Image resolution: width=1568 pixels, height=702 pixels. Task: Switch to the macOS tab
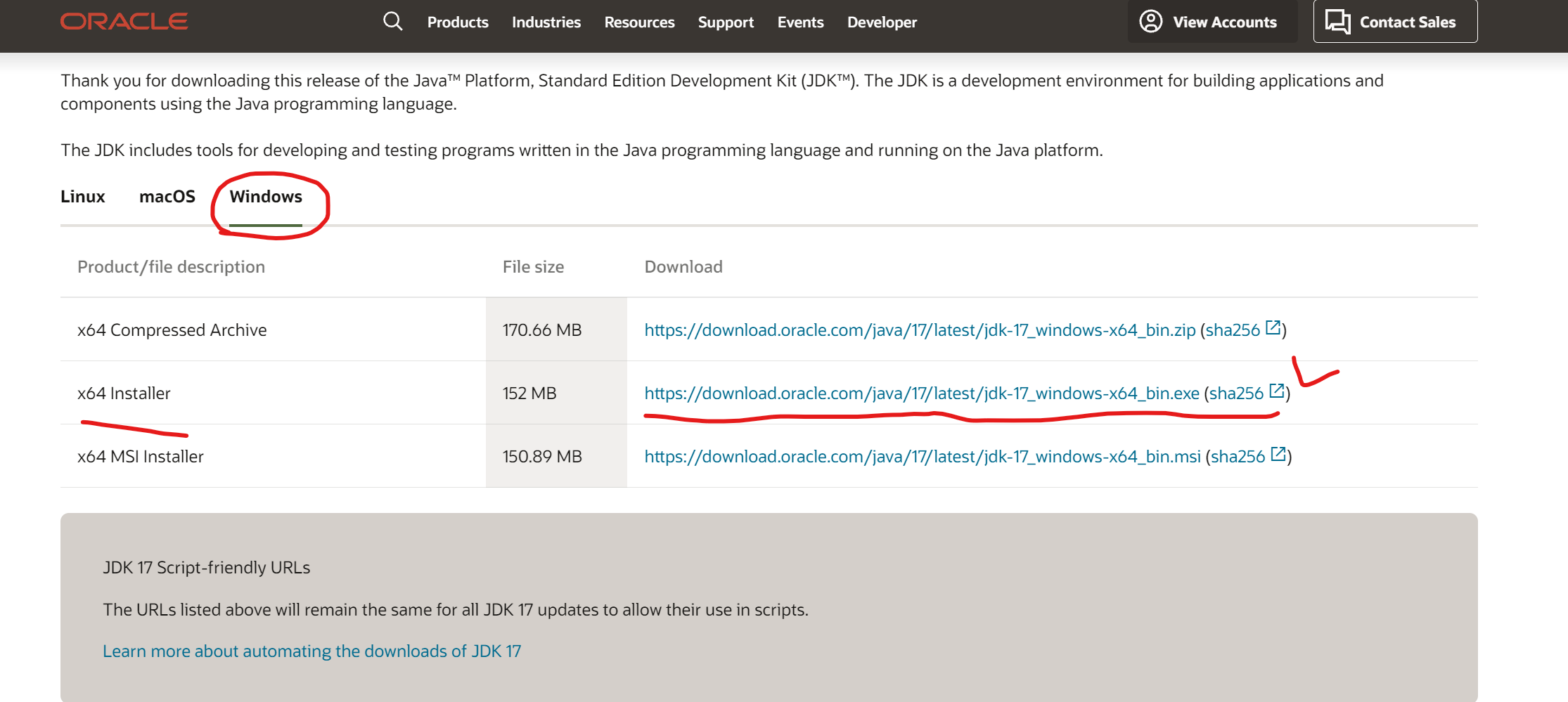[x=167, y=197]
